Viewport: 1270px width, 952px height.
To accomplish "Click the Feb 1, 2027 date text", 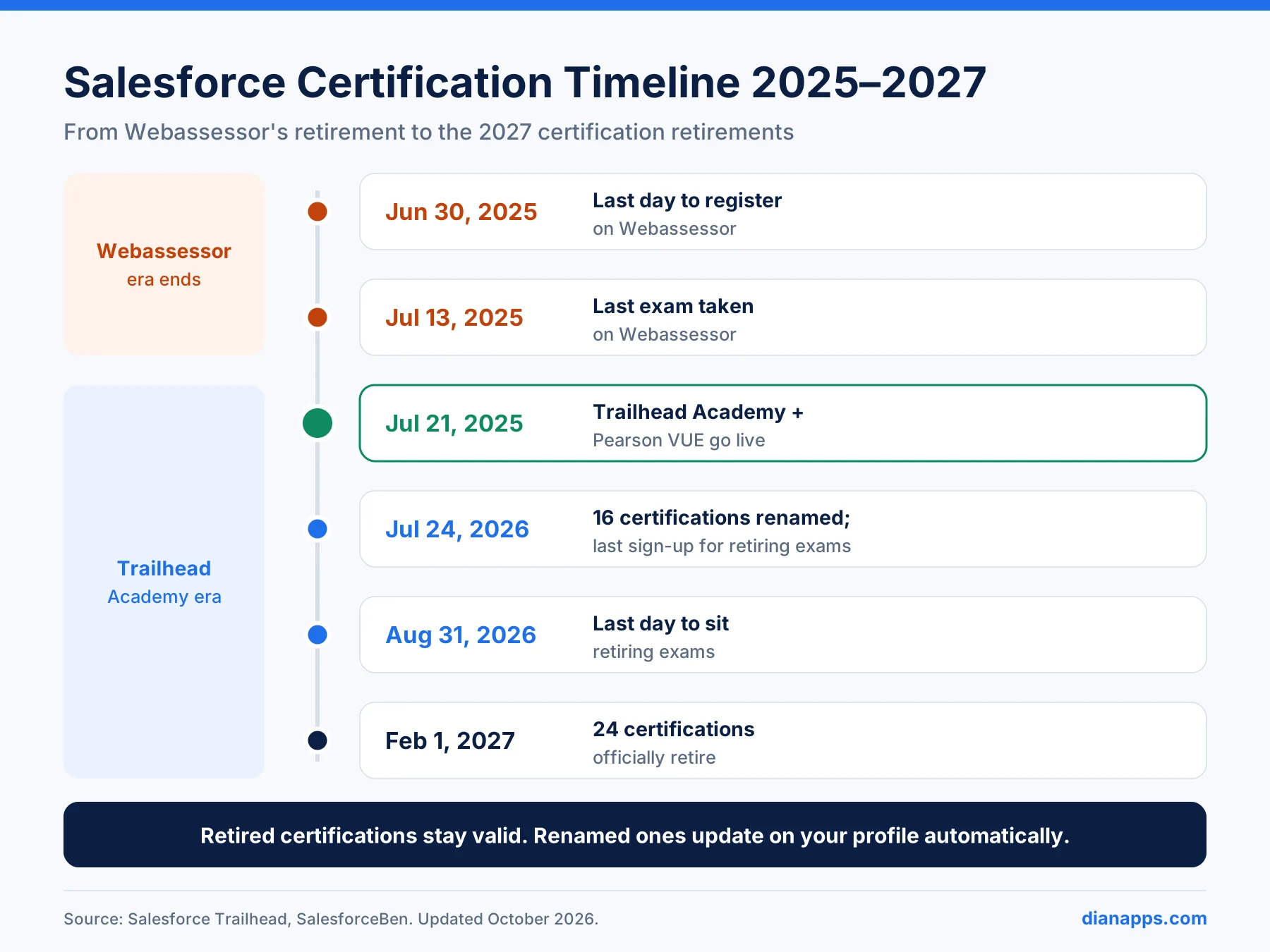I will (x=449, y=740).
